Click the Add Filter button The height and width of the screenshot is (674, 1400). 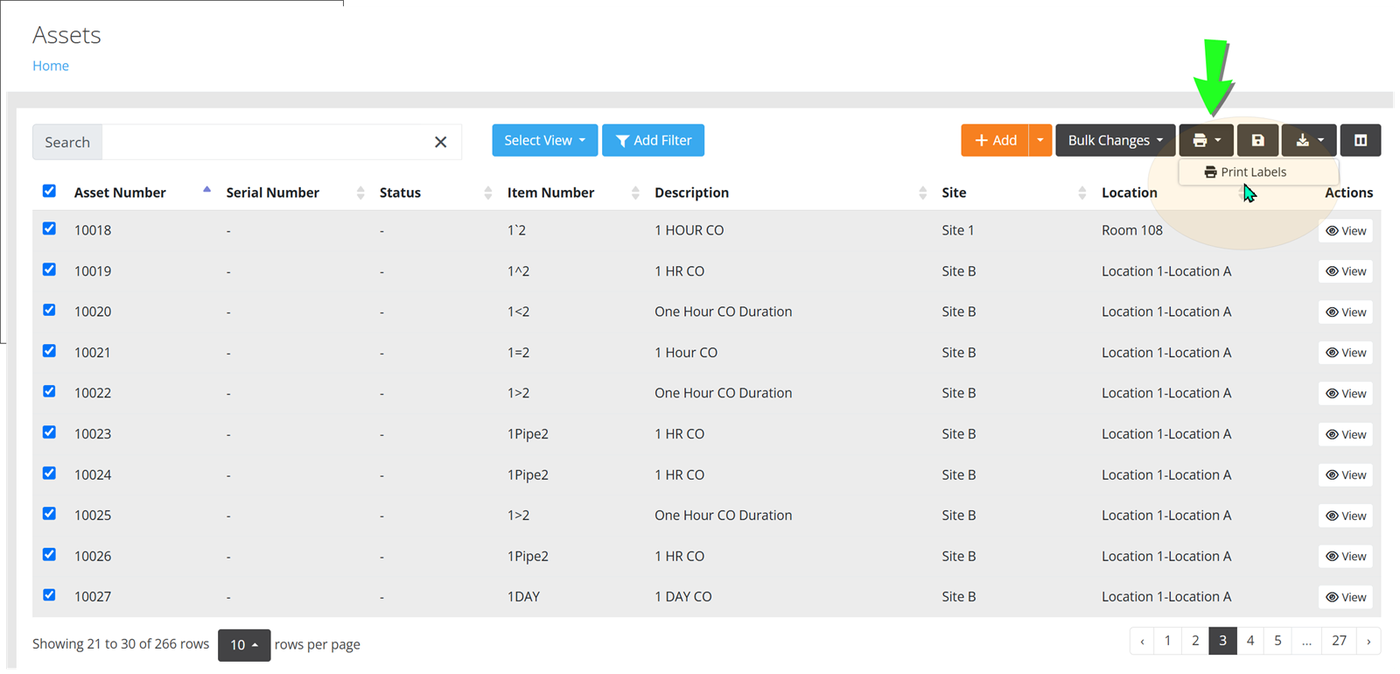(653, 140)
